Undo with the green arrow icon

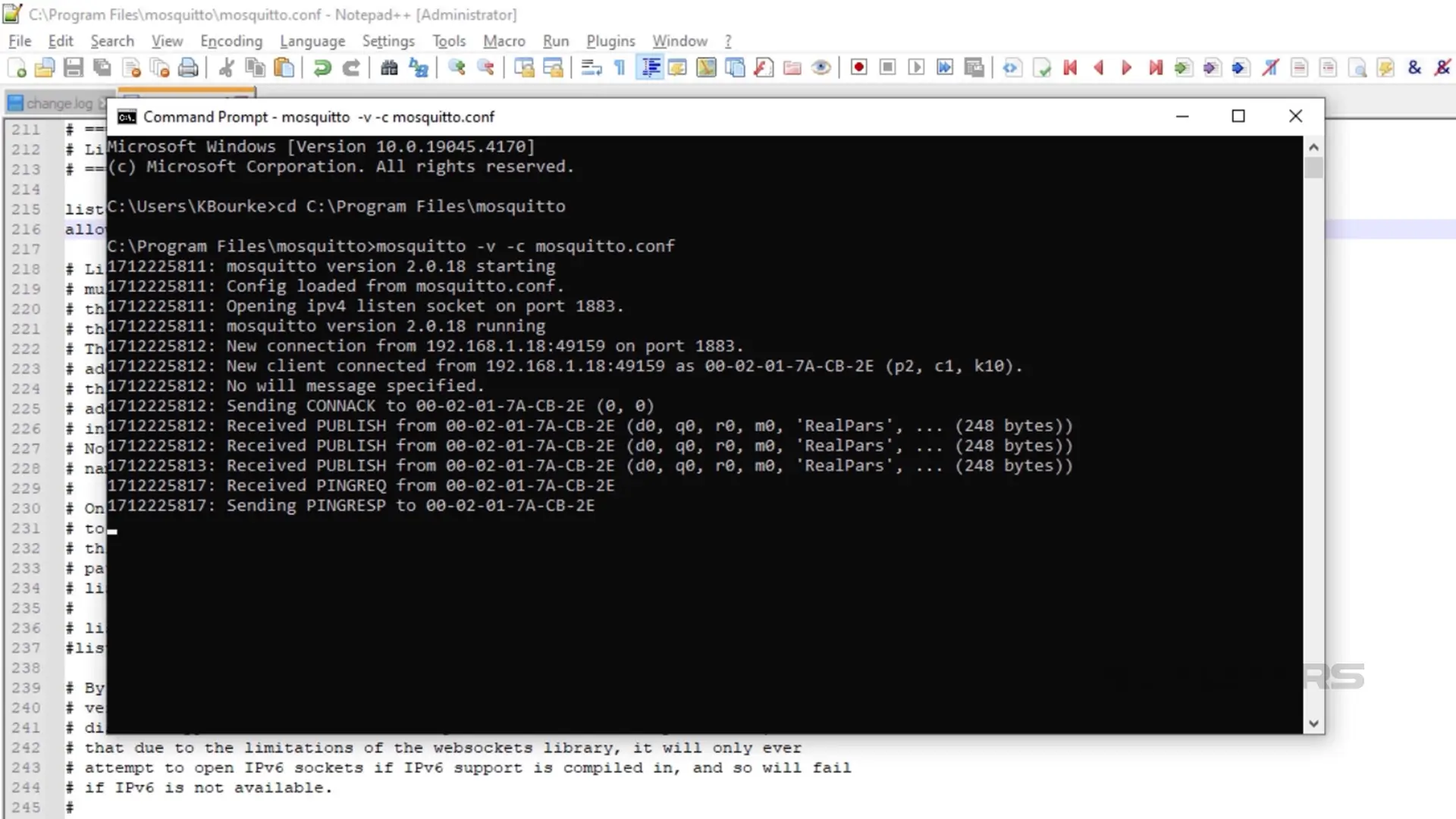[x=322, y=68]
